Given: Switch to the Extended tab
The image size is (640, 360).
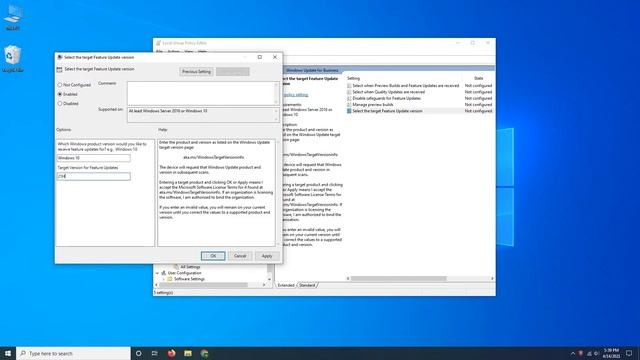Looking at the screenshot, I should click(286, 285).
